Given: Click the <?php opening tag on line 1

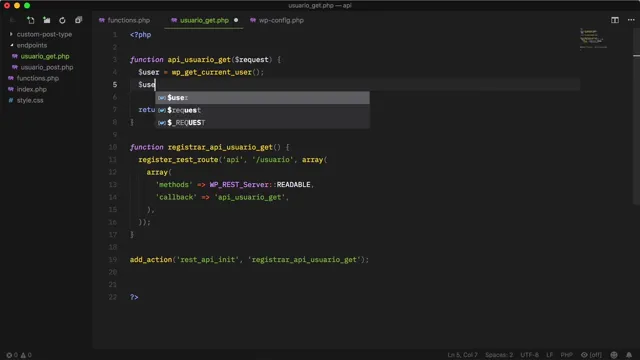Looking at the screenshot, I should tap(140, 35).
